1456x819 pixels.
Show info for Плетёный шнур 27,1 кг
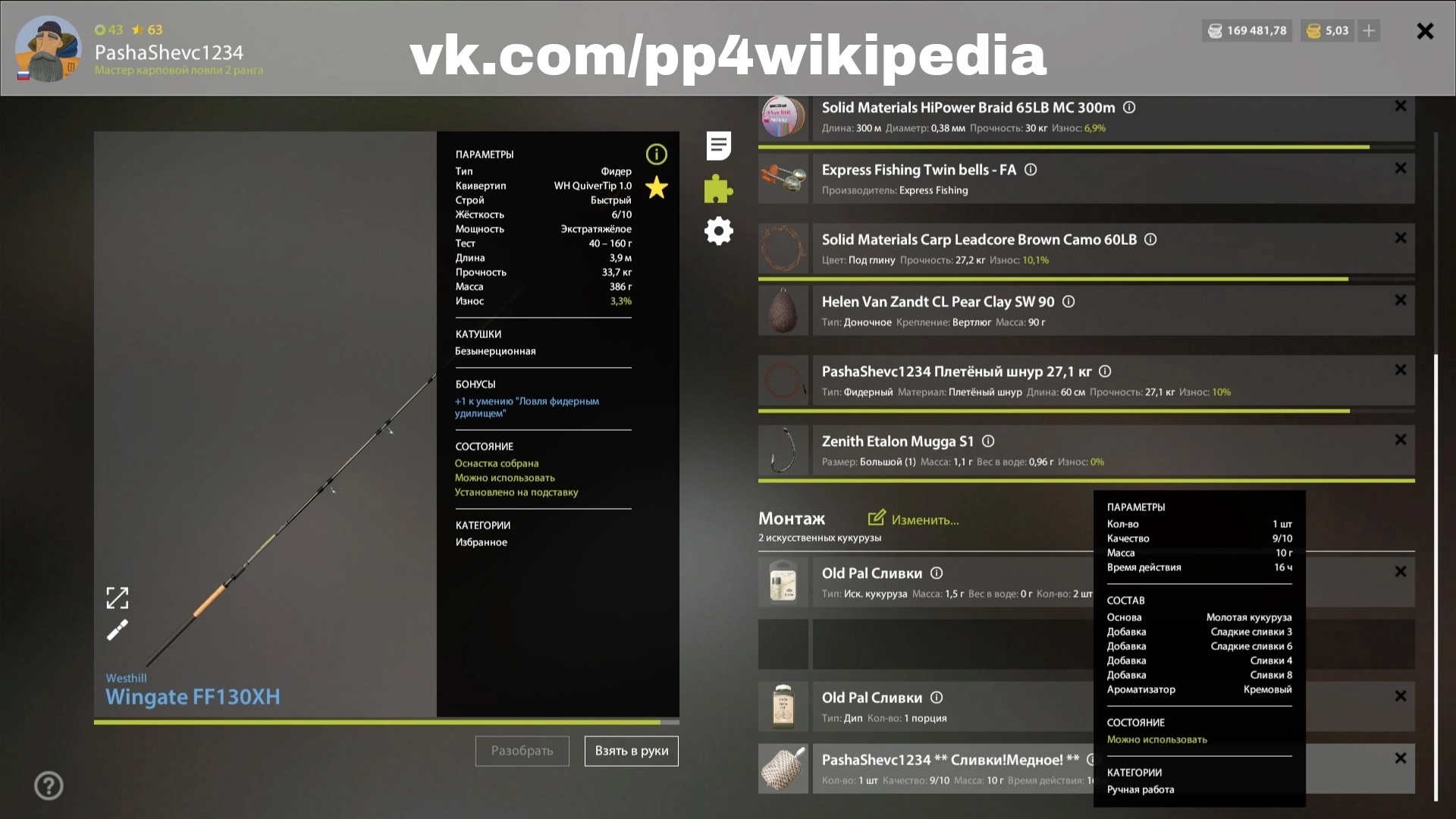click(x=1104, y=372)
